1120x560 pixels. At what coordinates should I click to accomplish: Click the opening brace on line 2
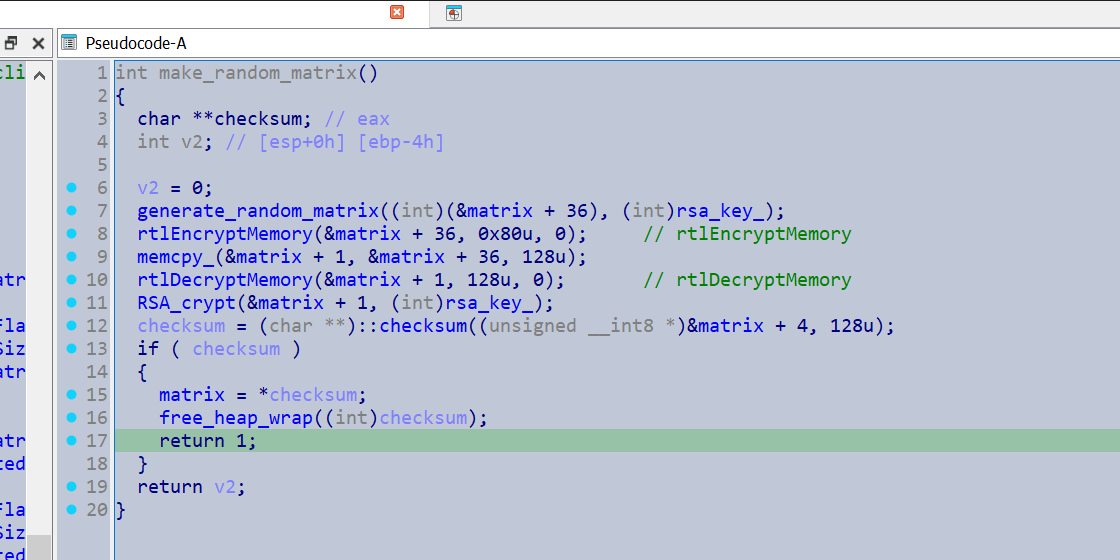pos(121,96)
